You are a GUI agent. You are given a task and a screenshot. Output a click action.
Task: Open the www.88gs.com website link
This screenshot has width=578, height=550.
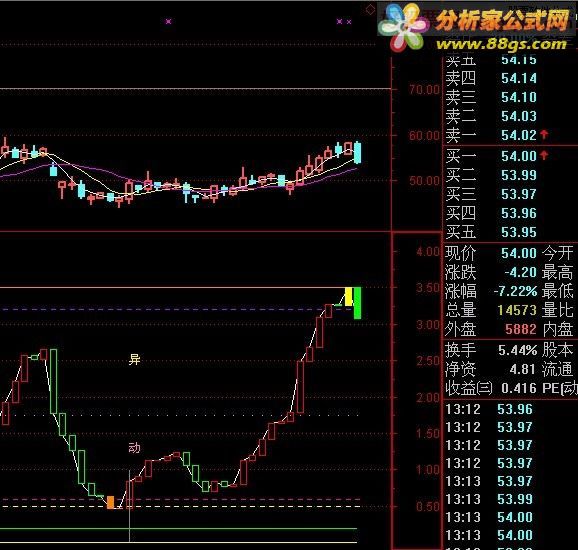pyautogui.click(x=501, y=44)
